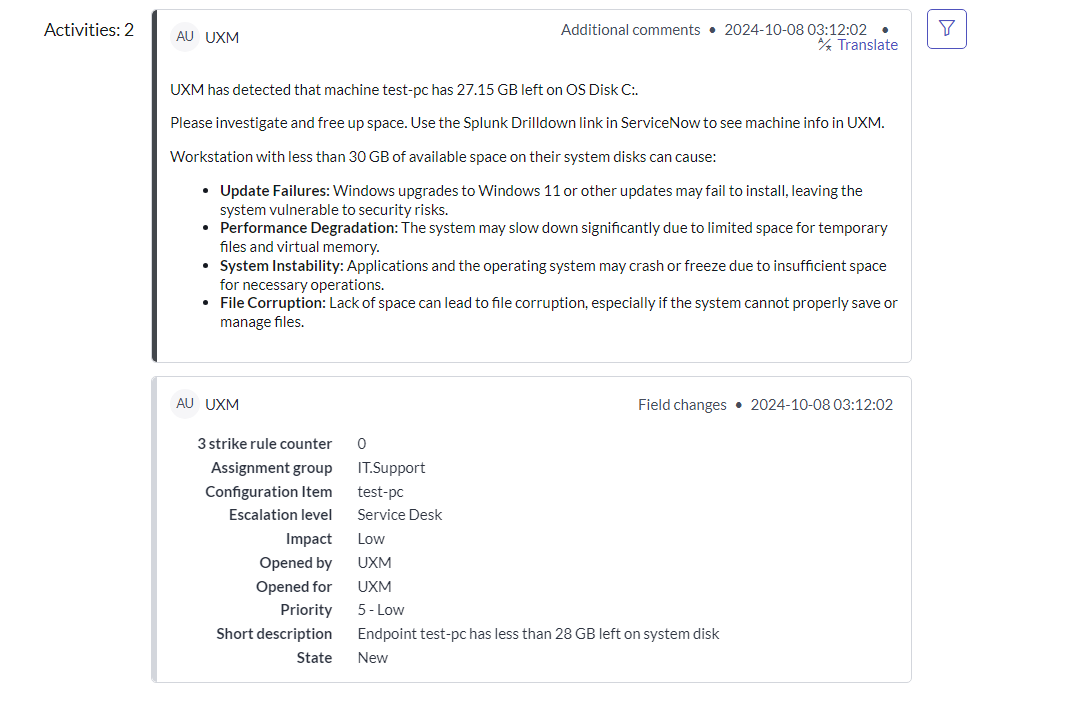Click the Translate sparkle icon
The height and width of the screenshot is (717, 1067).
[825, 45]
